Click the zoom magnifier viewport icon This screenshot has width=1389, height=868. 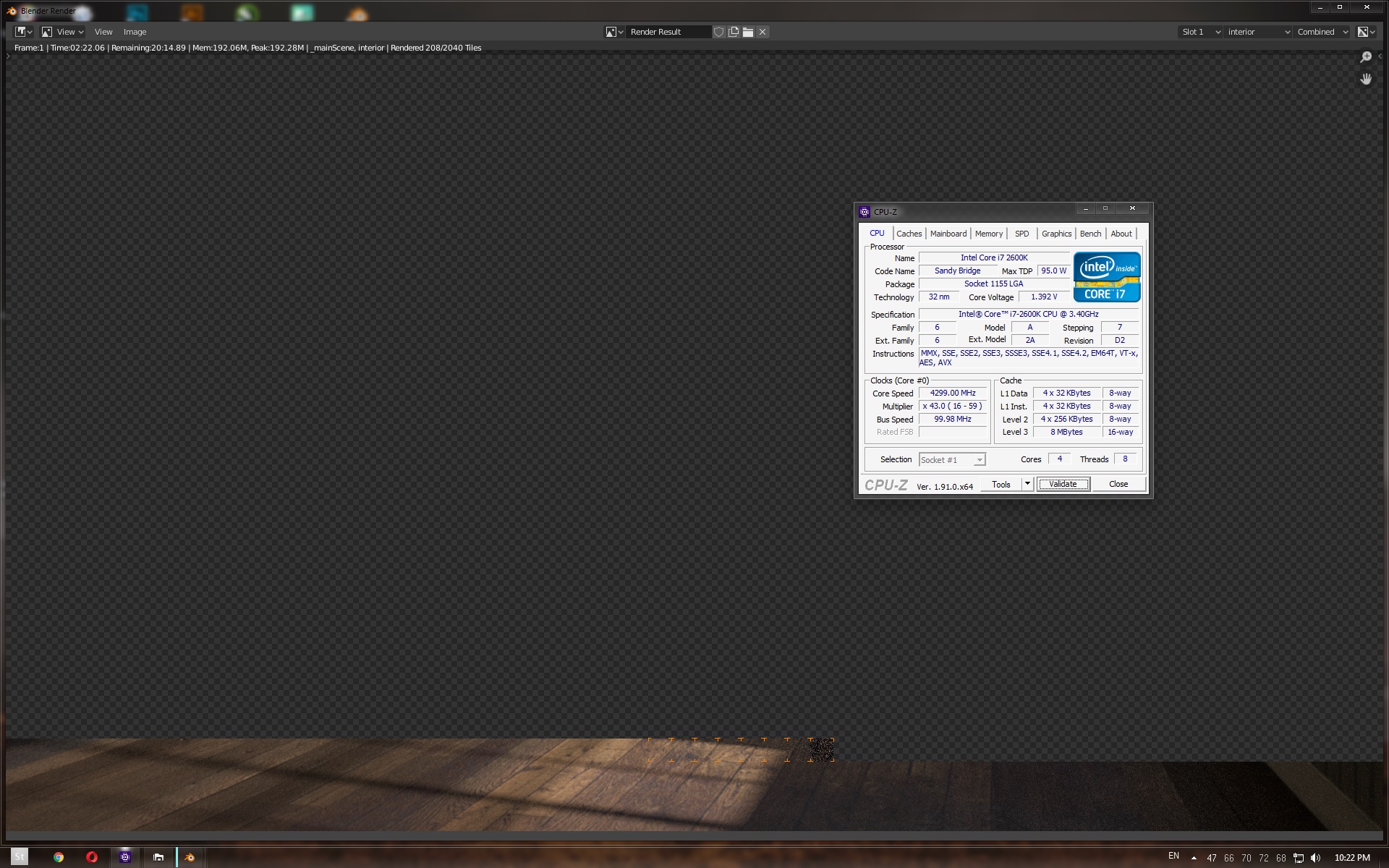[x=1366, y=57]
